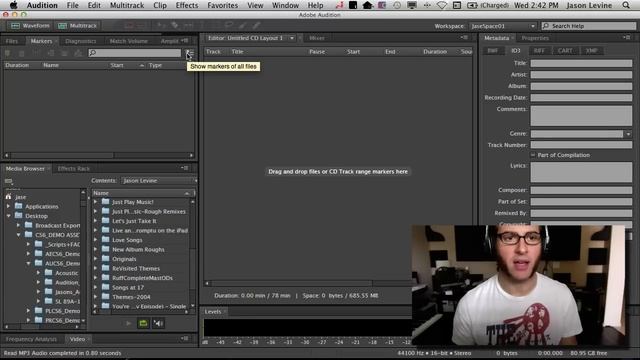Select the RIFF metadata format button
Screen dimensions: 640x360
coord(539,51)
